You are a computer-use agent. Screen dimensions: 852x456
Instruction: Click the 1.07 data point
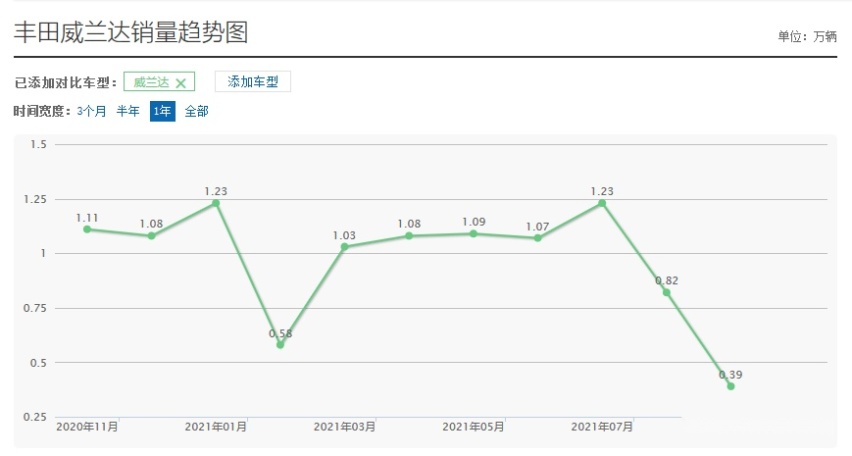537,238
